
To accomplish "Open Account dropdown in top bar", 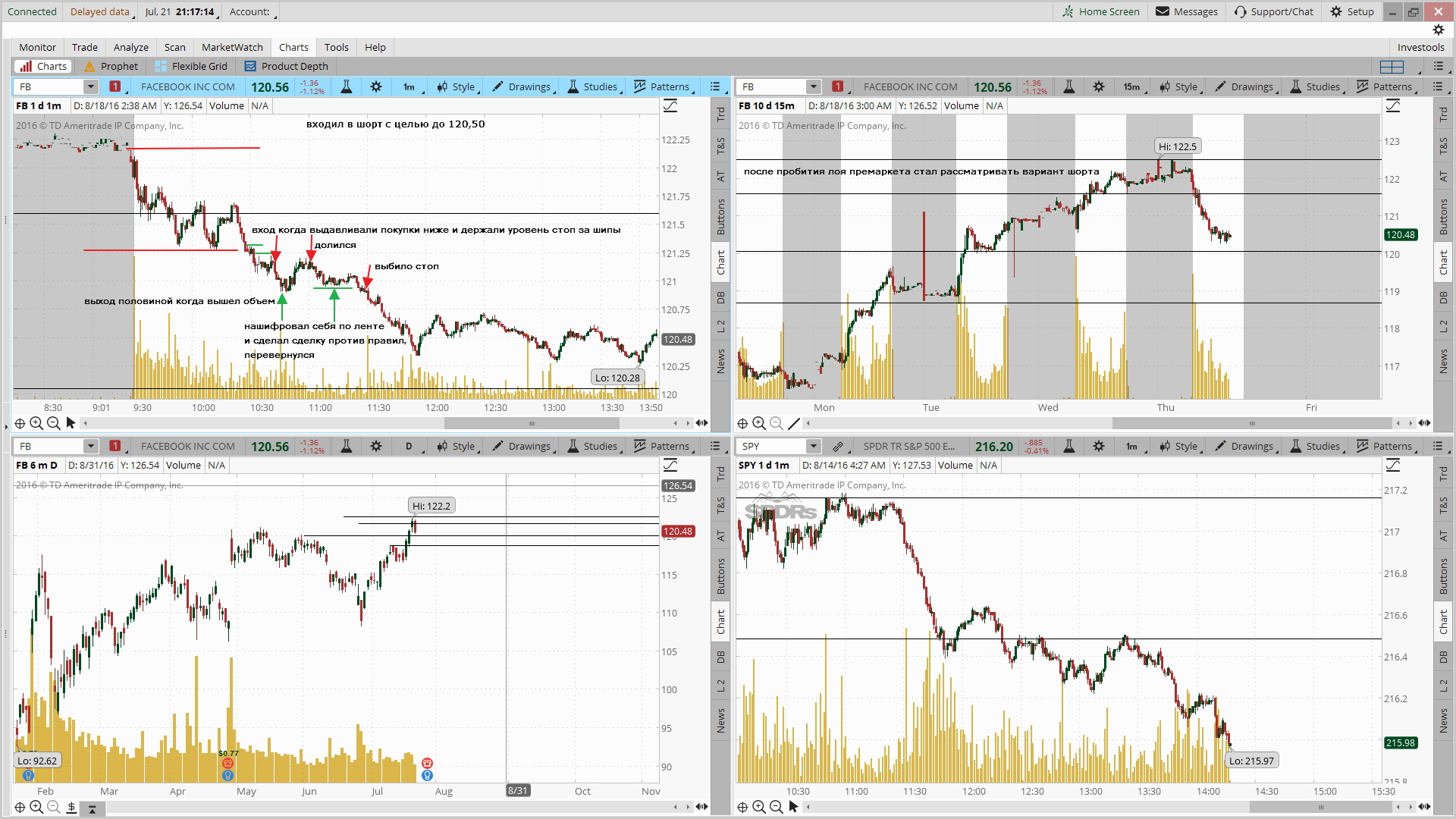I will point(252,11).
